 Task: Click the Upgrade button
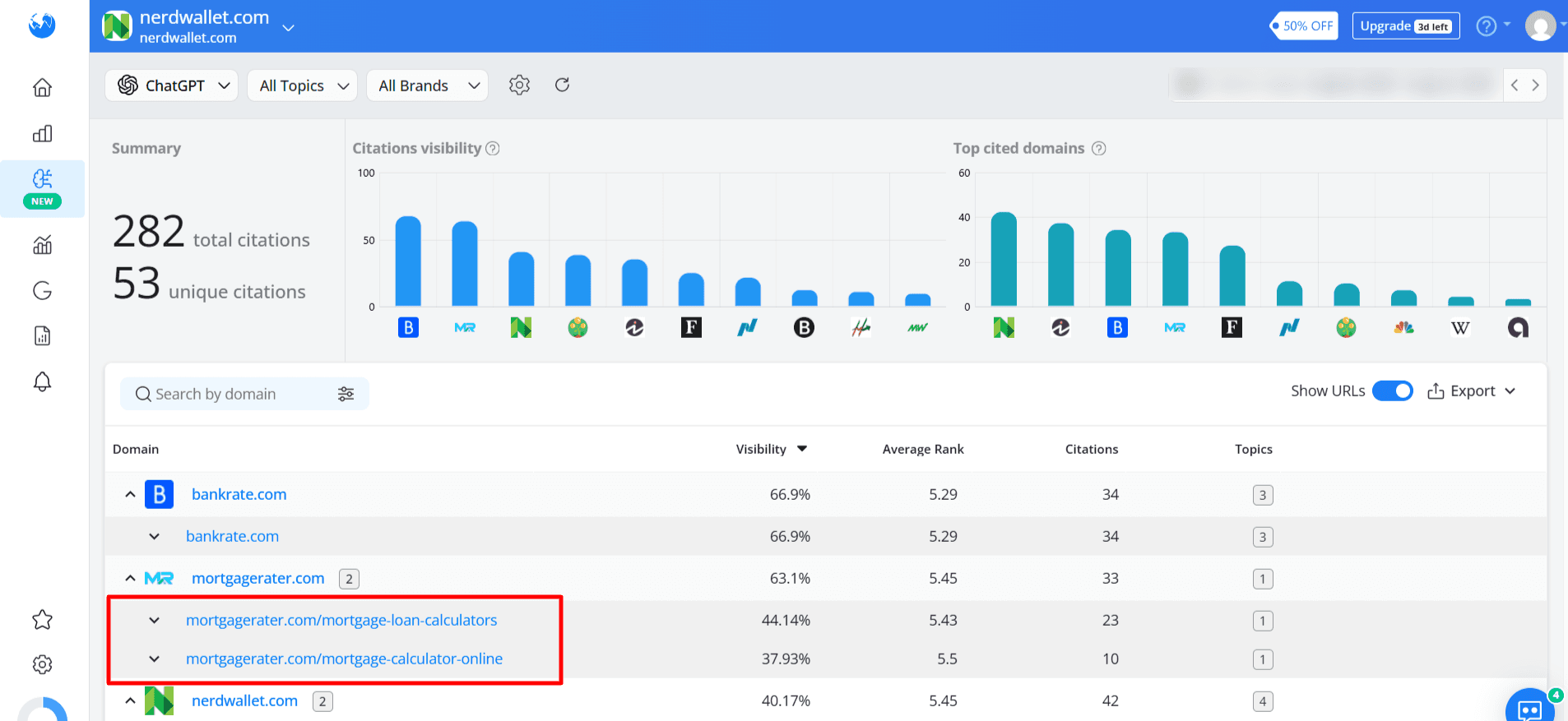pos(1405,25)
